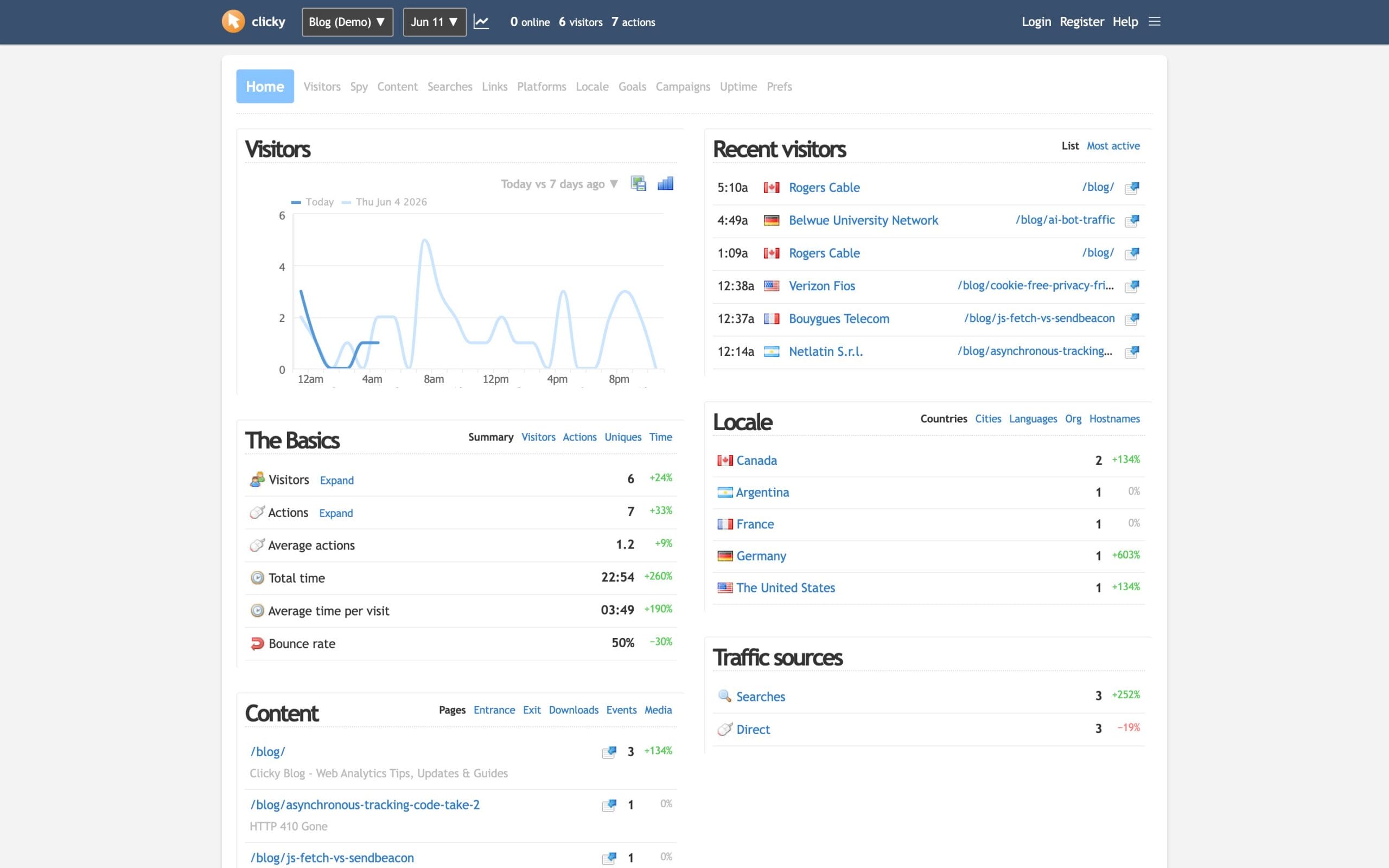
Task: Open session icon for Bouygues Telecom visitor
Action: (x=1132, y=318)
